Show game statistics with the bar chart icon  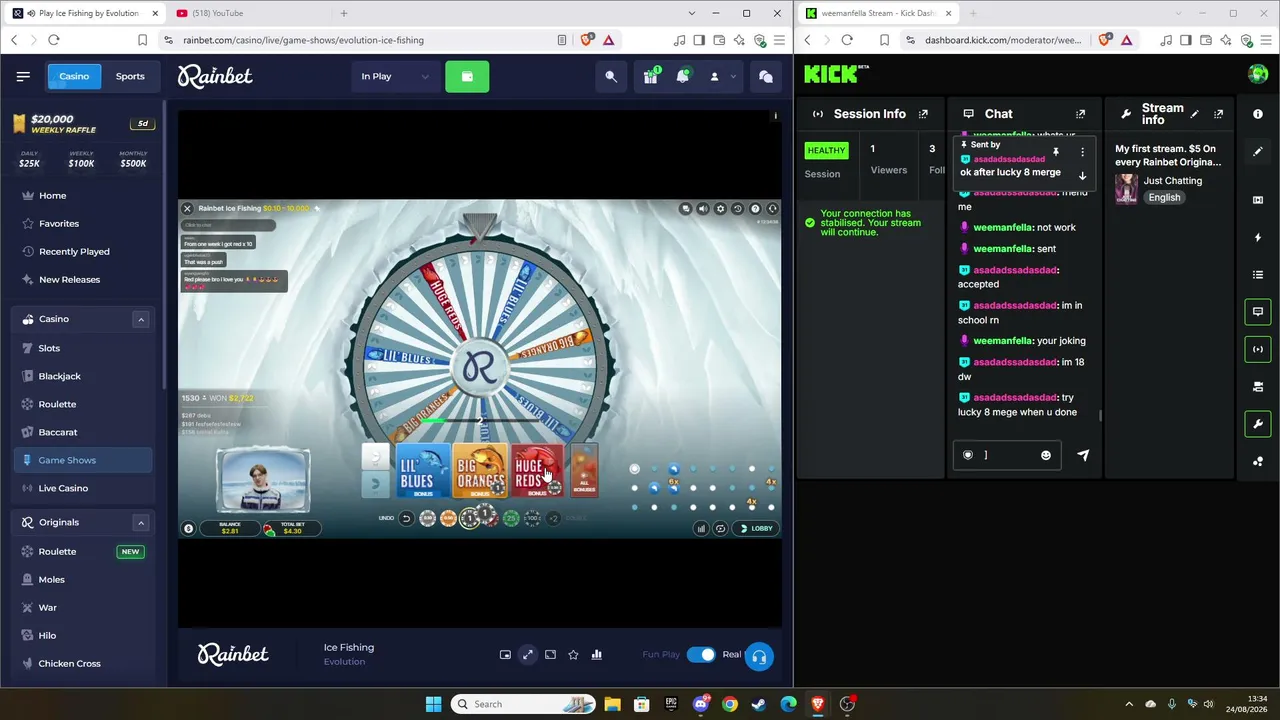pos(596,654)
